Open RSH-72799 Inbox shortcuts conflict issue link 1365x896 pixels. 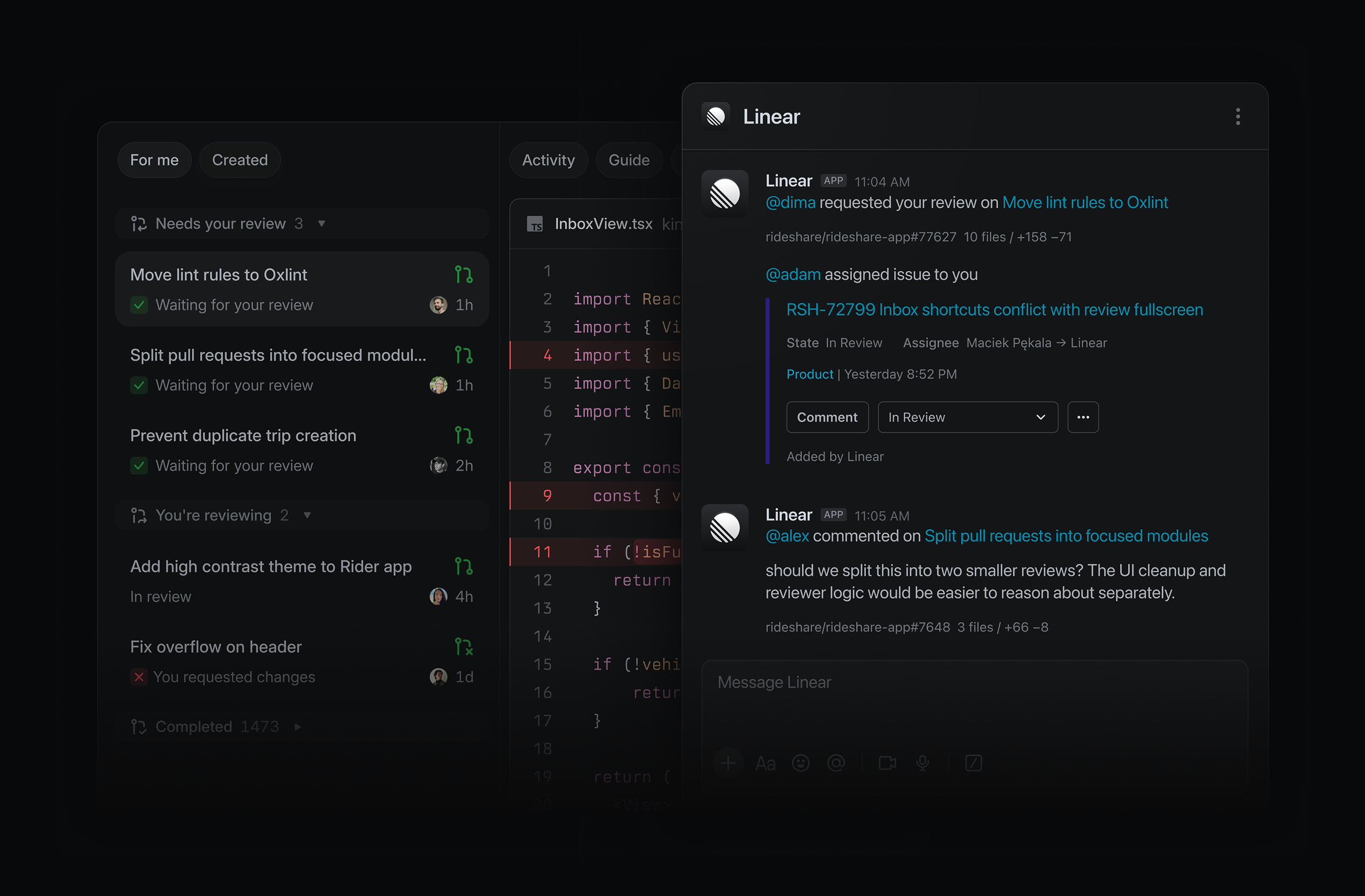[x=994, y=309]
